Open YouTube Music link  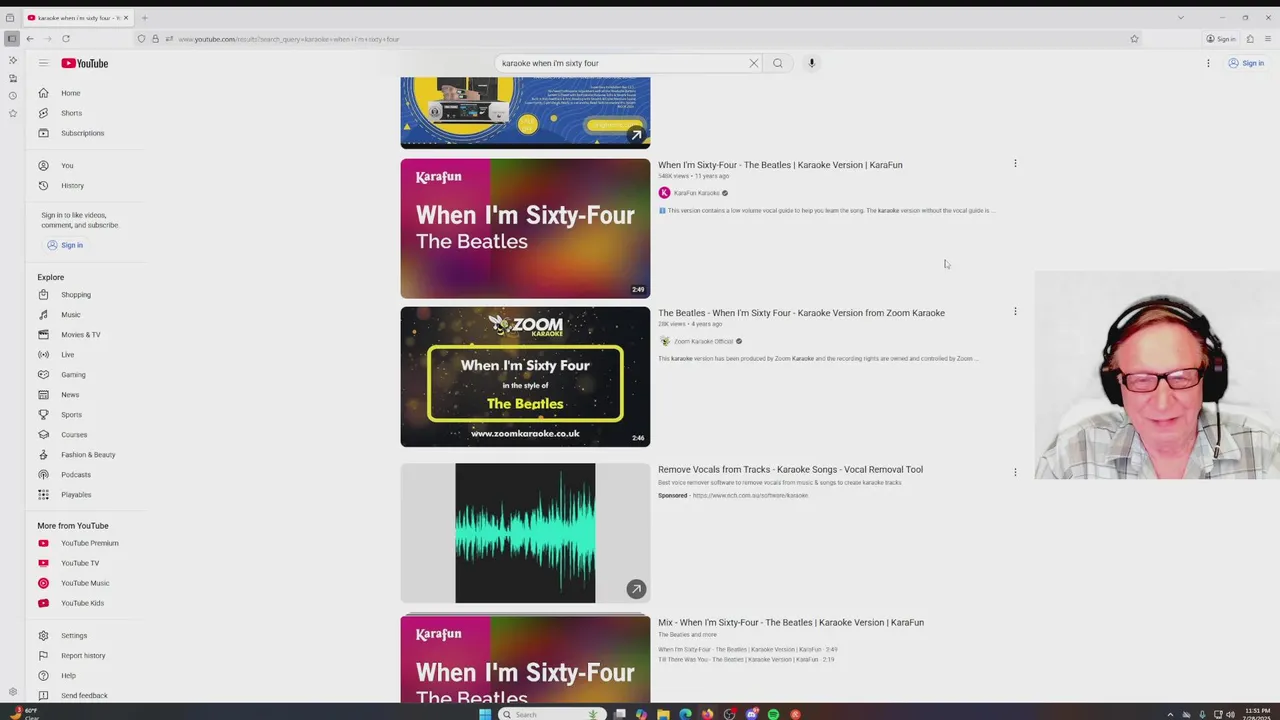click(84, 583)
